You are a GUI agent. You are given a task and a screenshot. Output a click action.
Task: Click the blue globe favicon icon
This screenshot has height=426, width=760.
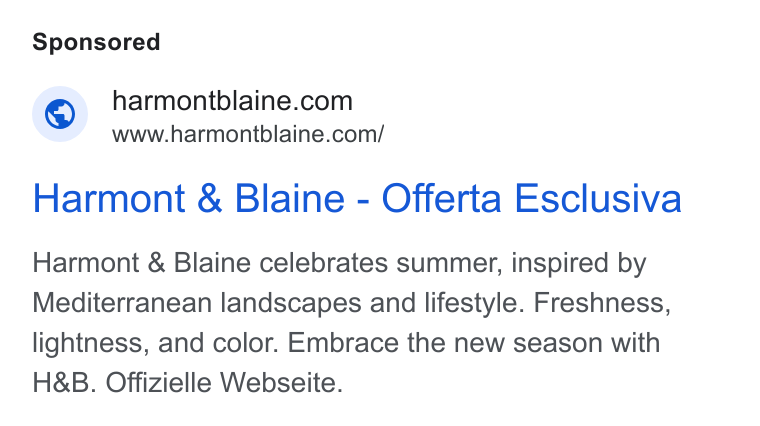[x=60, y=114]
